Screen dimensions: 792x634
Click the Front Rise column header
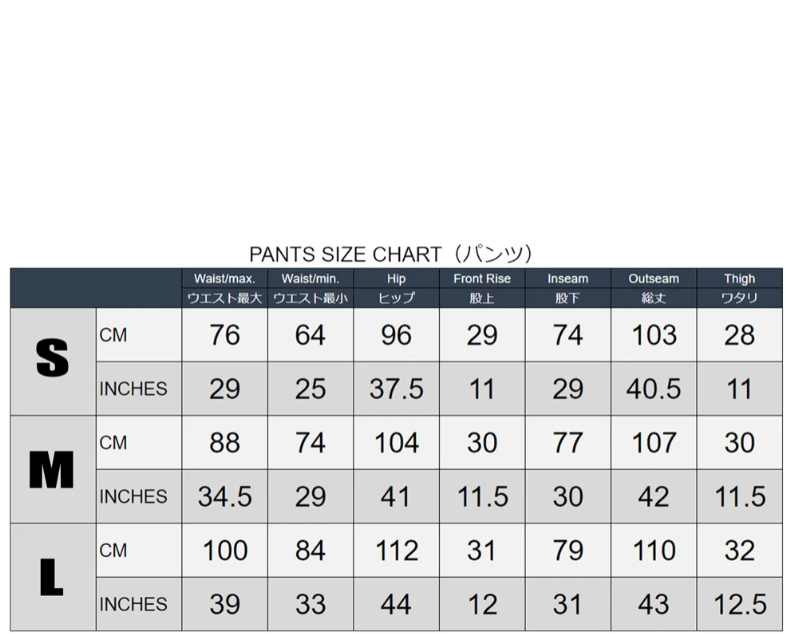[482, 278]
